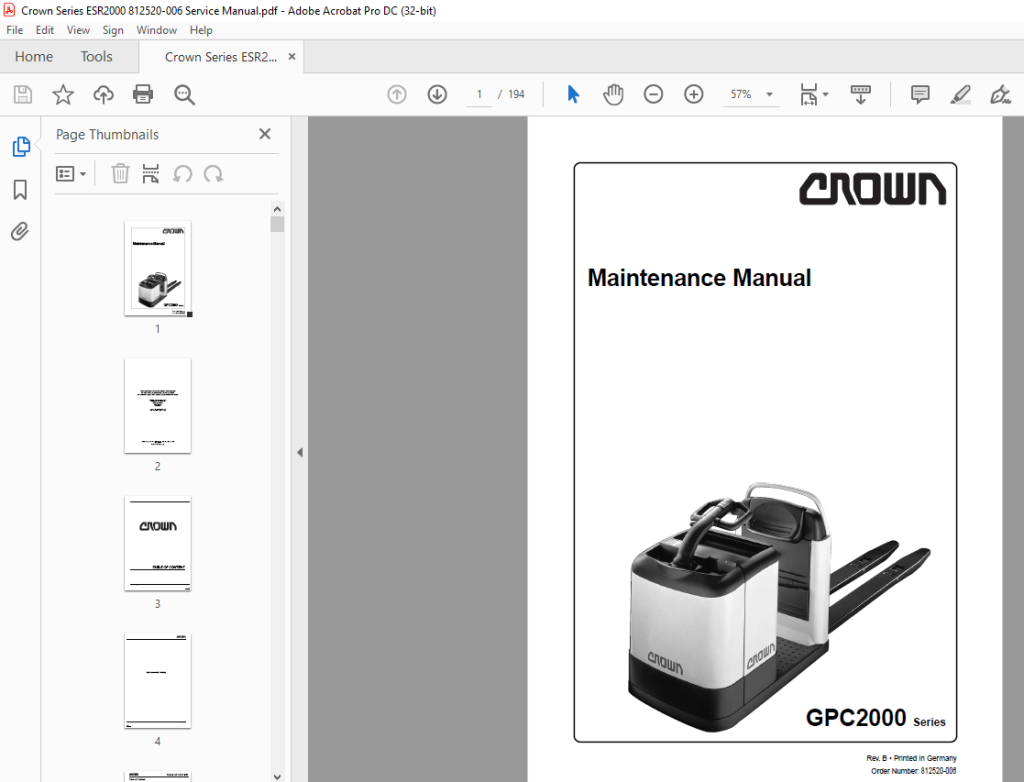Print the document
The height and width of the screenshot is (782, 1024).
(x=143, y=95)
